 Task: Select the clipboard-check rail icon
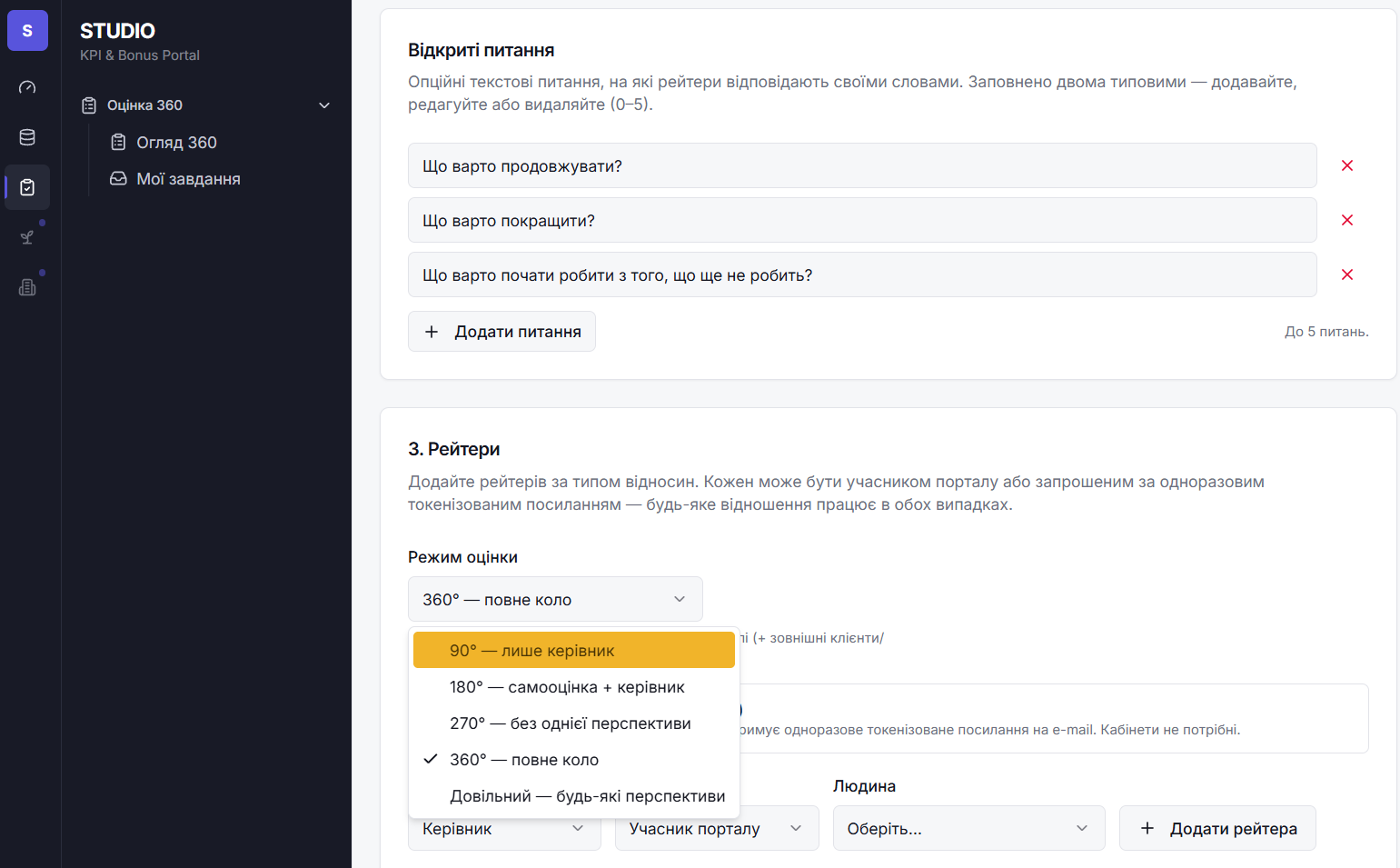pos(27,187)
